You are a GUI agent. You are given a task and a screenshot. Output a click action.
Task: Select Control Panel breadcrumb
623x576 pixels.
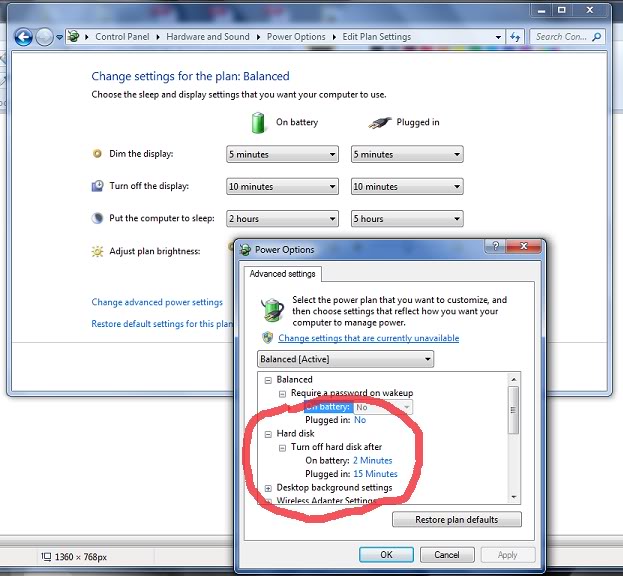(x=122, y=37)
